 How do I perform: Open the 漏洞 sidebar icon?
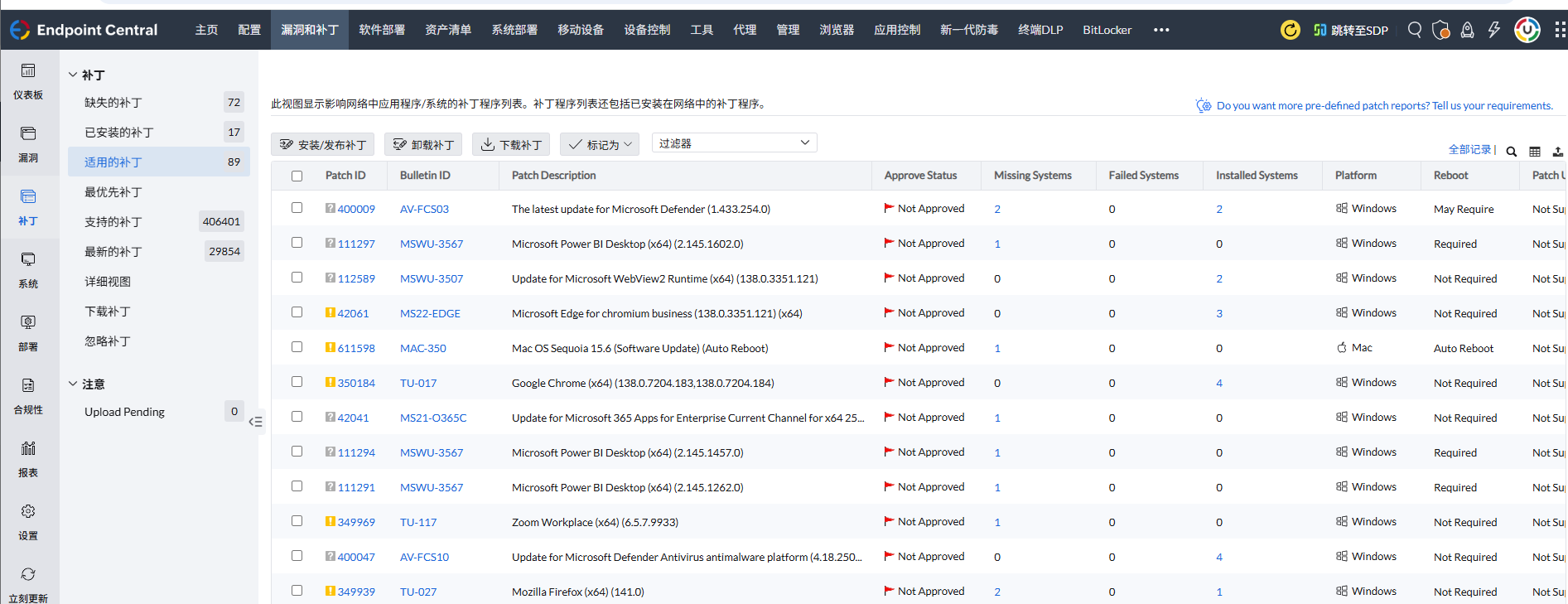[x=28, y=143]
